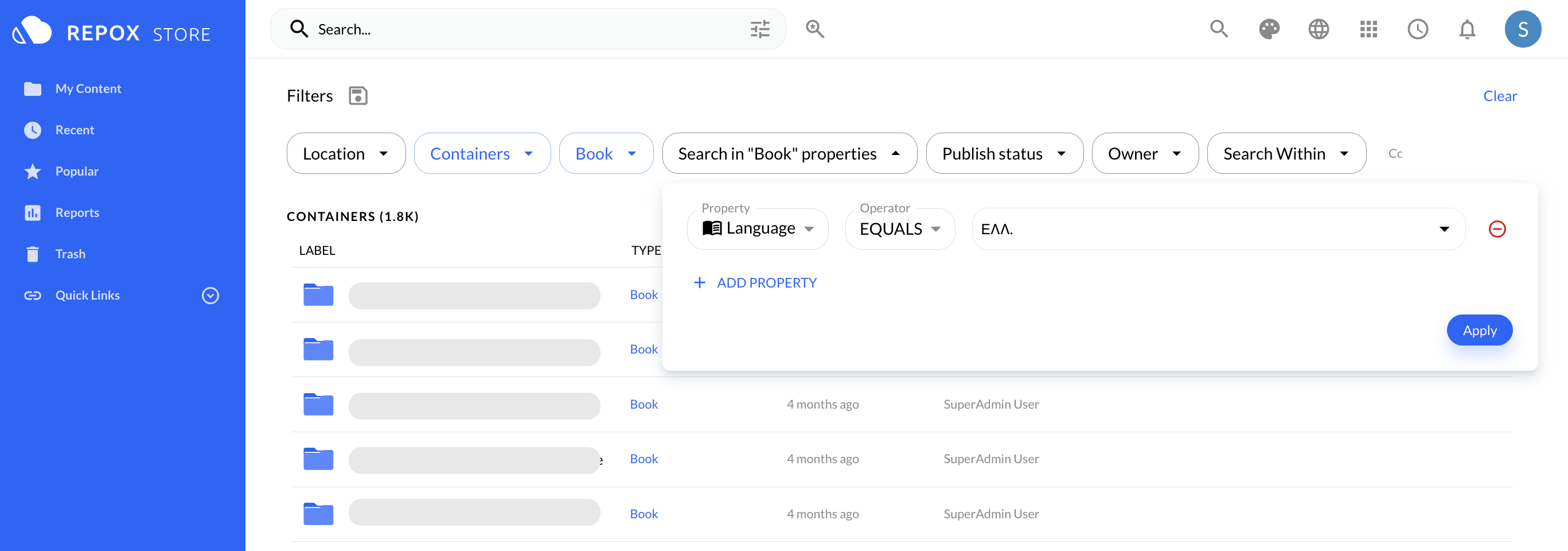Change language using the globe icon

pos(1319,29)
